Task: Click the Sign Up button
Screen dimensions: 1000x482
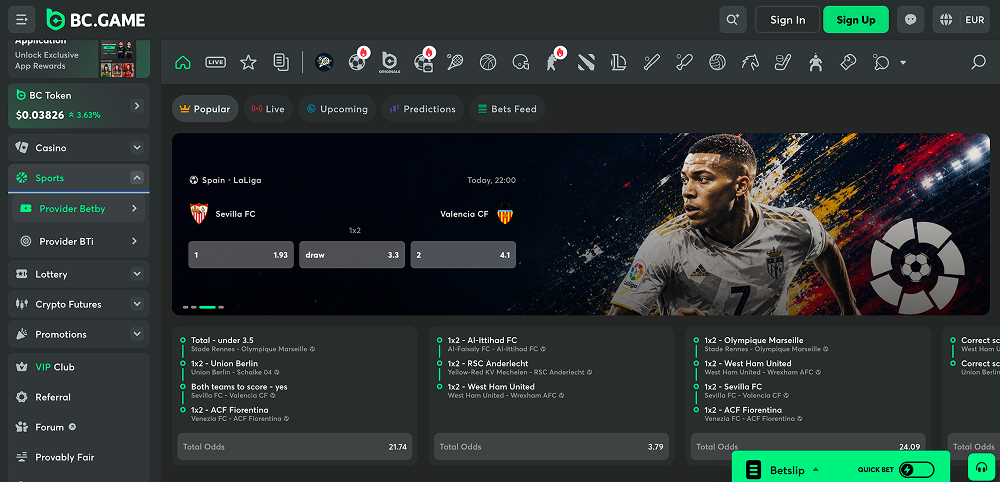Action: point(856,20)
